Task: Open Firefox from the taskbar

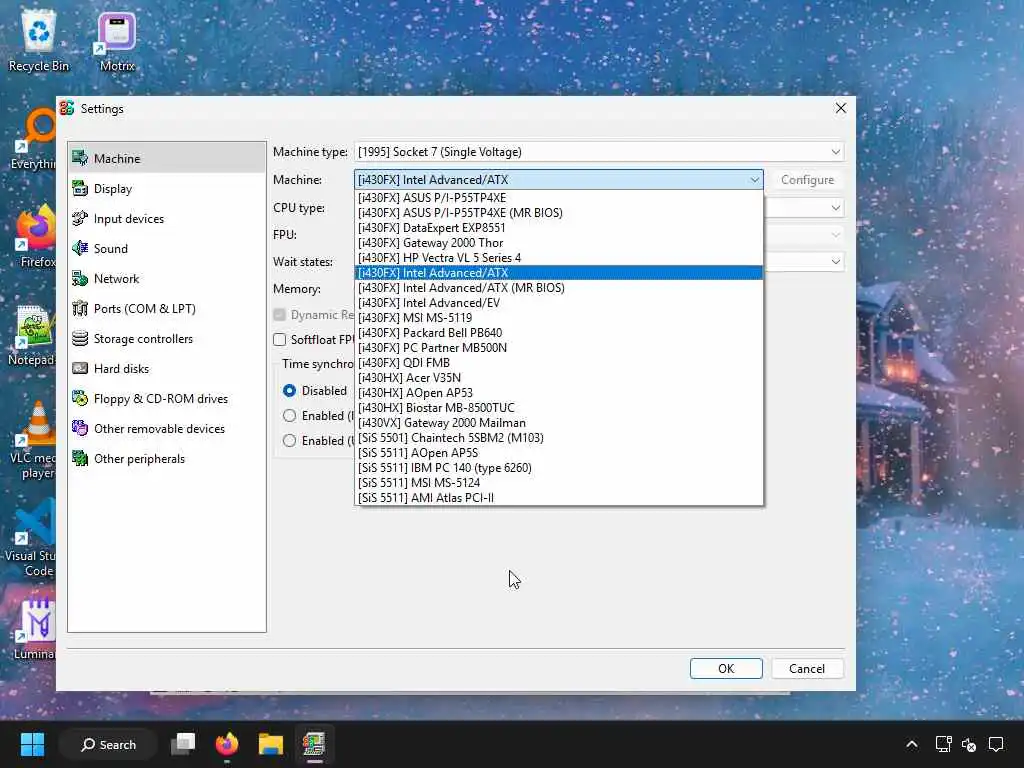Action: pyautogui.click(x=227, y=744)
